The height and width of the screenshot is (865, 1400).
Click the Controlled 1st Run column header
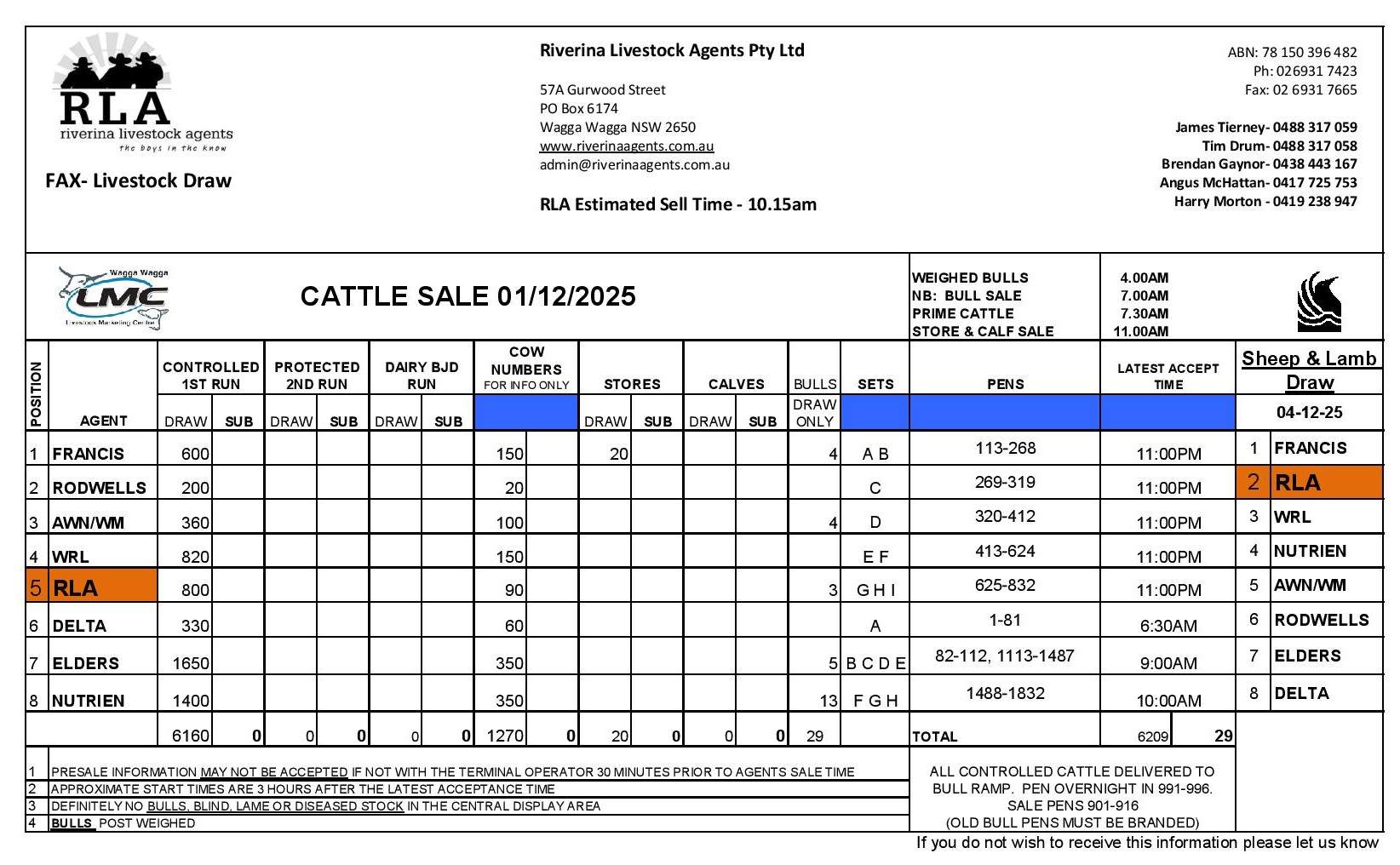click(211, 375)
